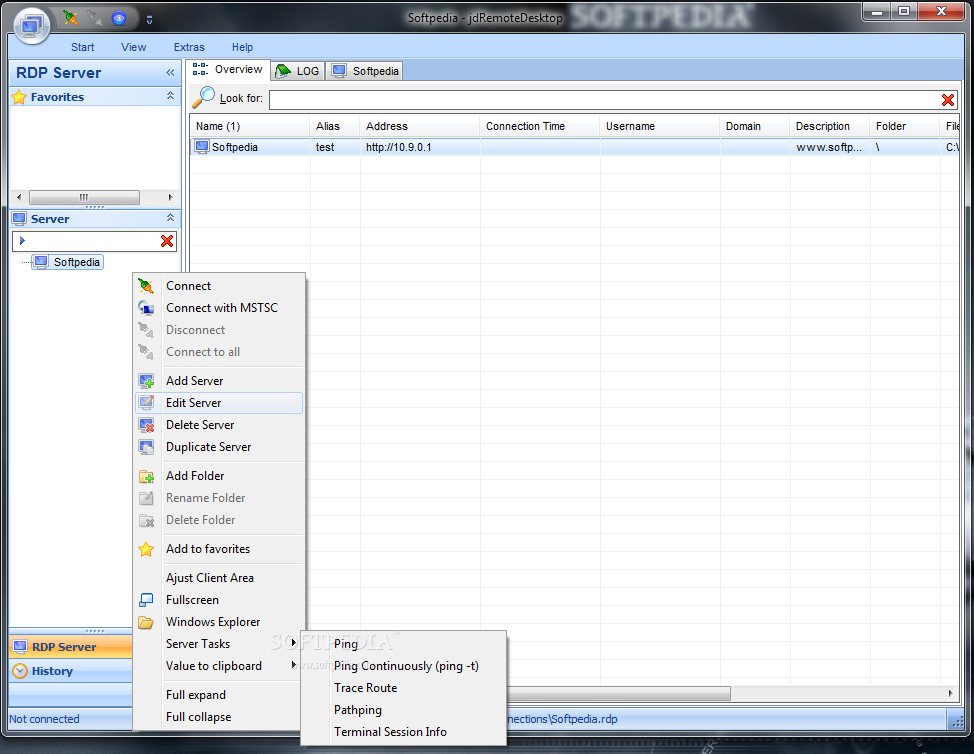974x754 pixels.
Task: Select Trace Route
Action: point(404,688)
